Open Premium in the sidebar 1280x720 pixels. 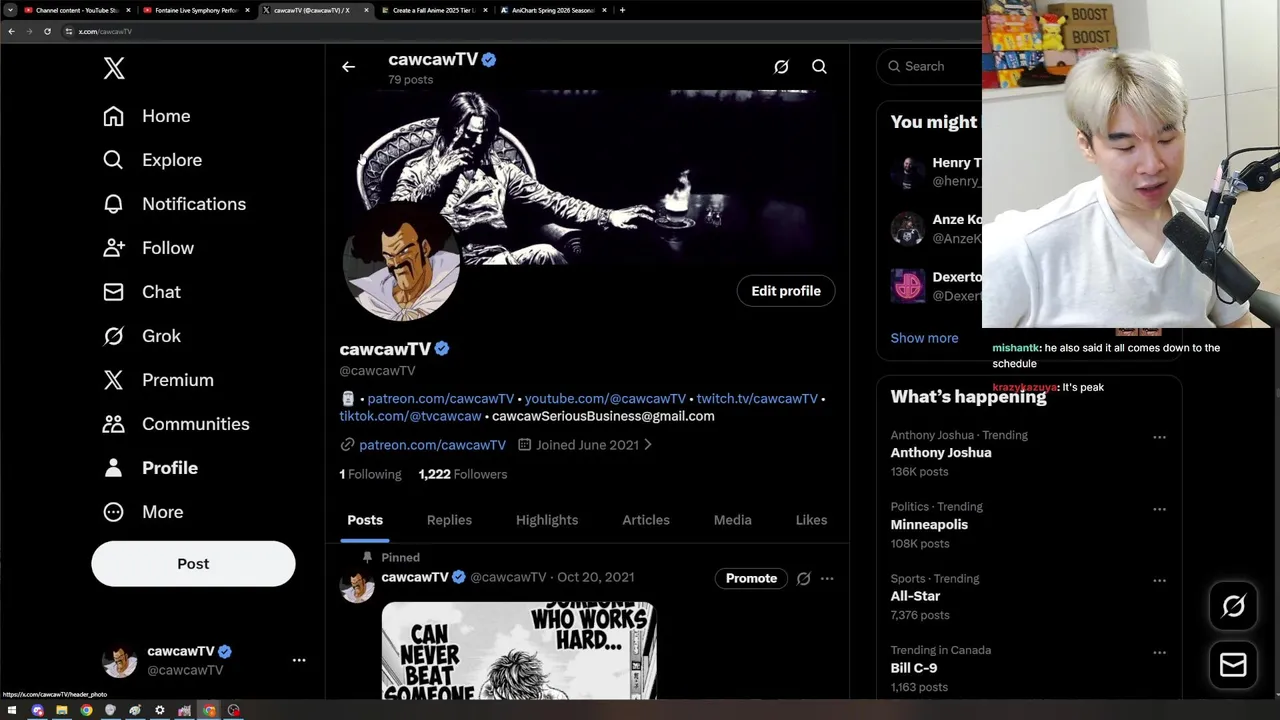click(x=158, y=380)
